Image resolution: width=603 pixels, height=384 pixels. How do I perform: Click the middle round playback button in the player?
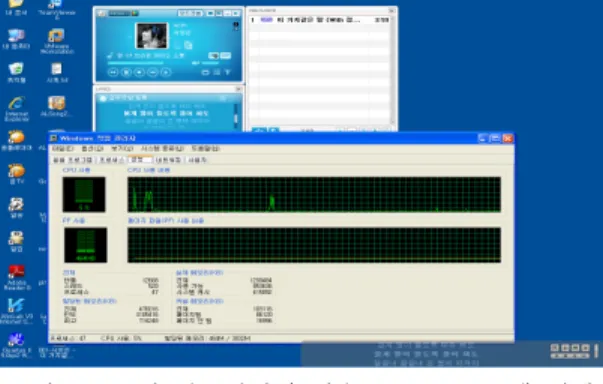tap(139, 72)
